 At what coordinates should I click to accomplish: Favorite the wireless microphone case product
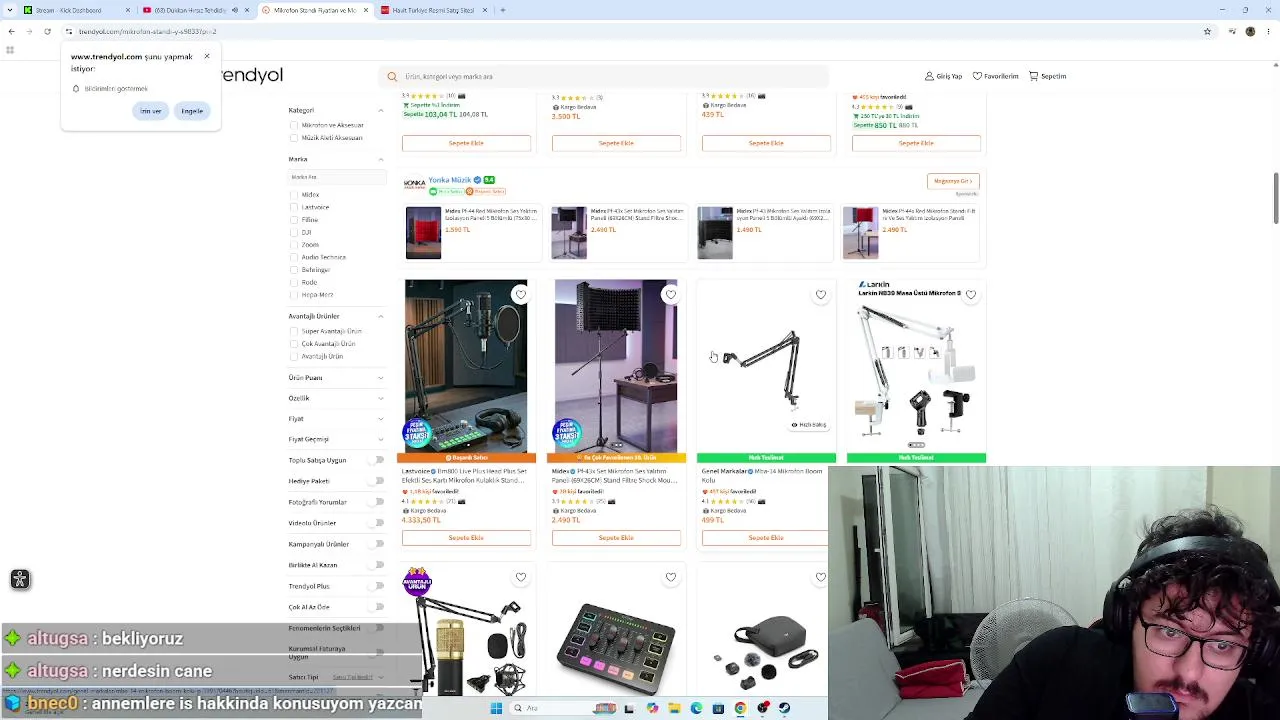pyautogui.click(x=820, y=577)
